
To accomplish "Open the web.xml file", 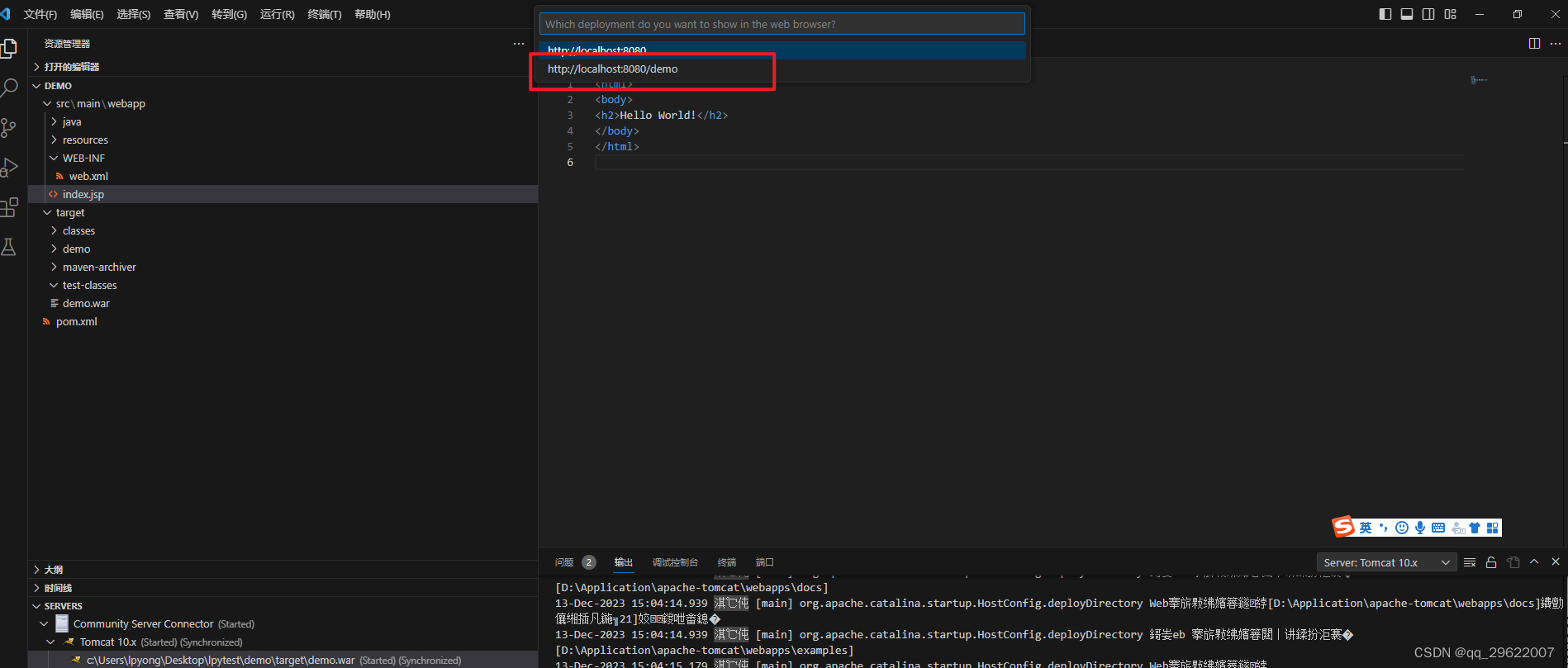I will pos(283,176).
